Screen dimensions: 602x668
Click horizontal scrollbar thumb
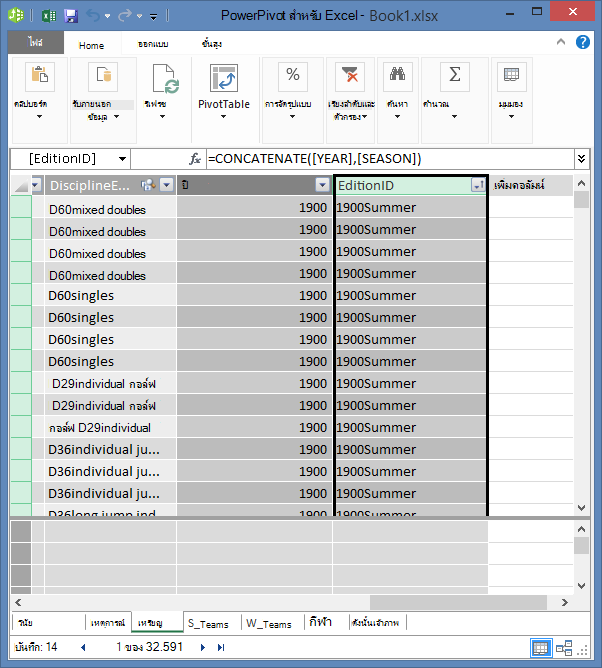click(x=458, y=602)
